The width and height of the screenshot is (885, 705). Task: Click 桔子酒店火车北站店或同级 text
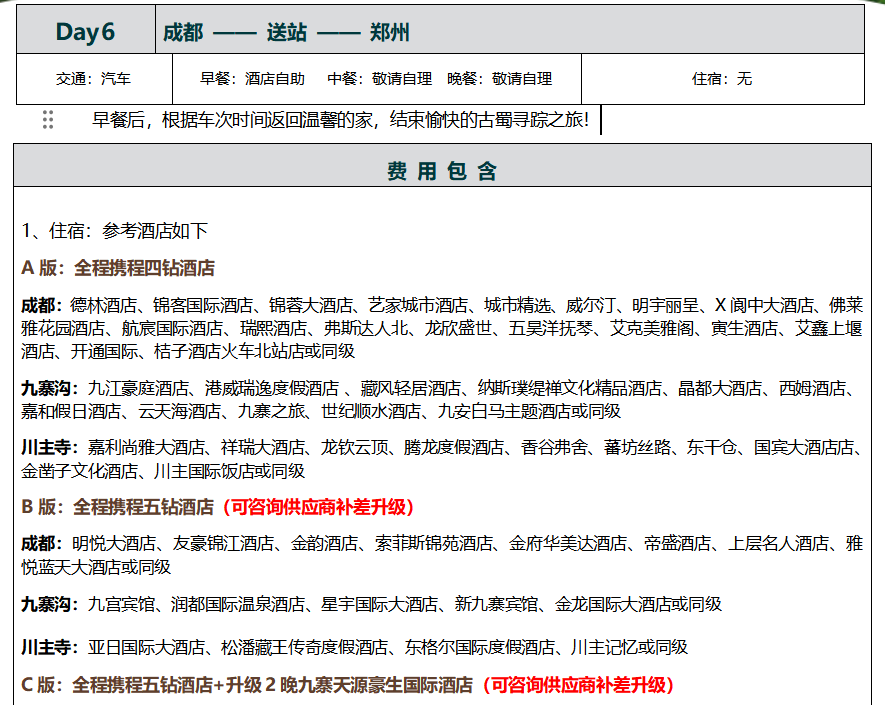254,351
